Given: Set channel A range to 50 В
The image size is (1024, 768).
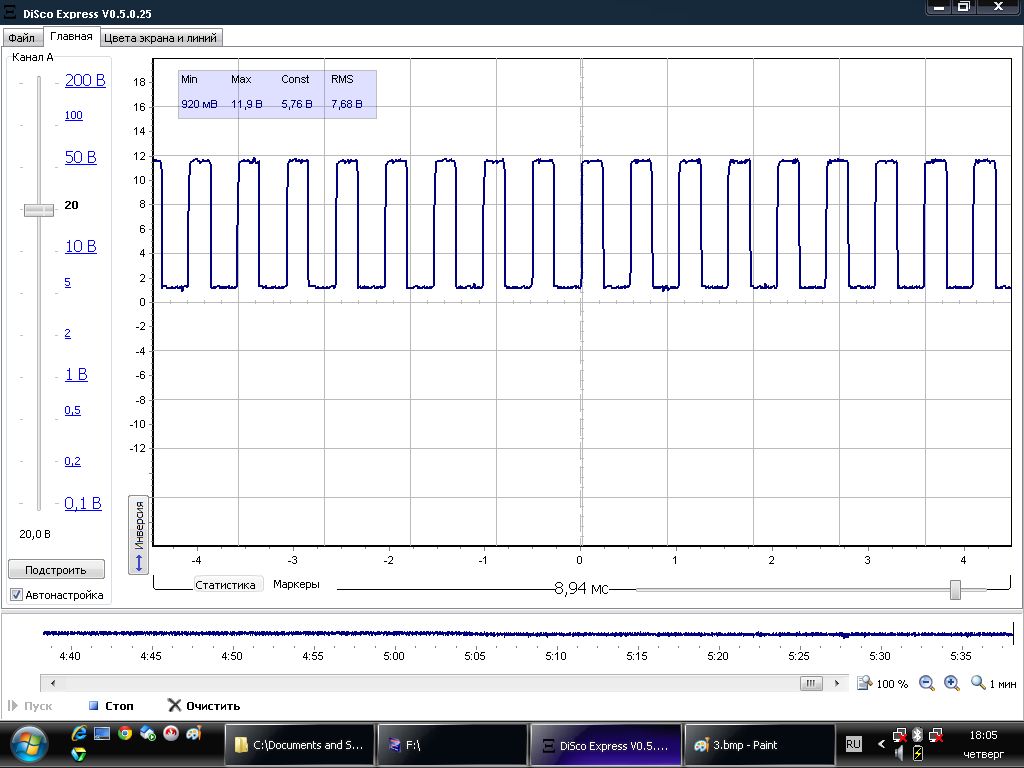Looking at the screenshot, I should (x=80, y=157).
